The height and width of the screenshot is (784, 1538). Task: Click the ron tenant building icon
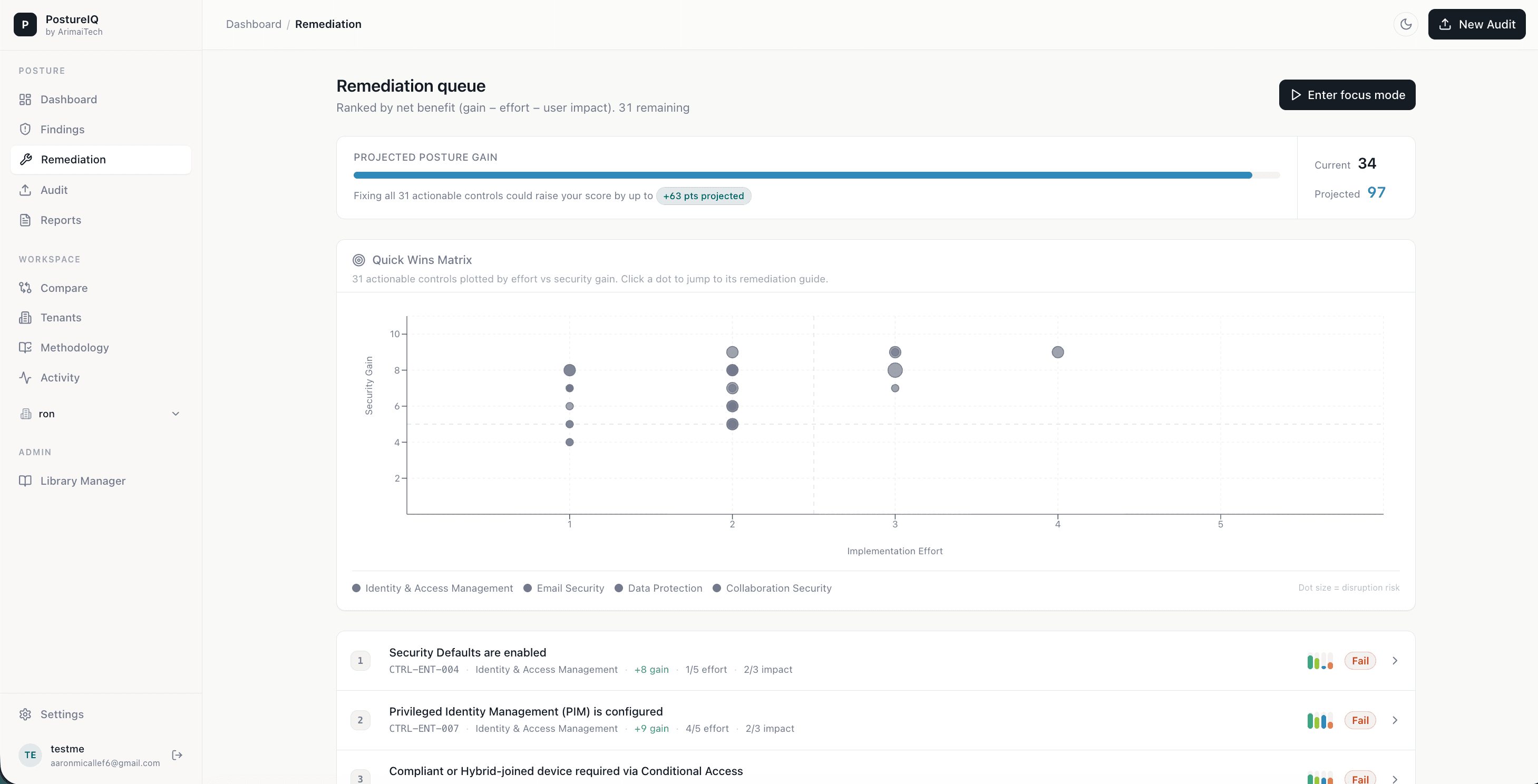[x=26, y=414]
